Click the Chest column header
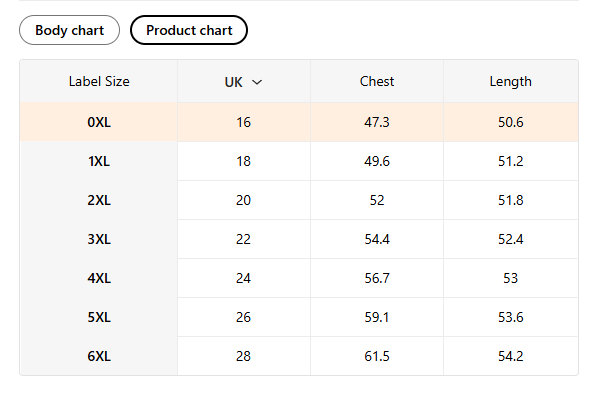607x401 pixels. coord(377,81)
